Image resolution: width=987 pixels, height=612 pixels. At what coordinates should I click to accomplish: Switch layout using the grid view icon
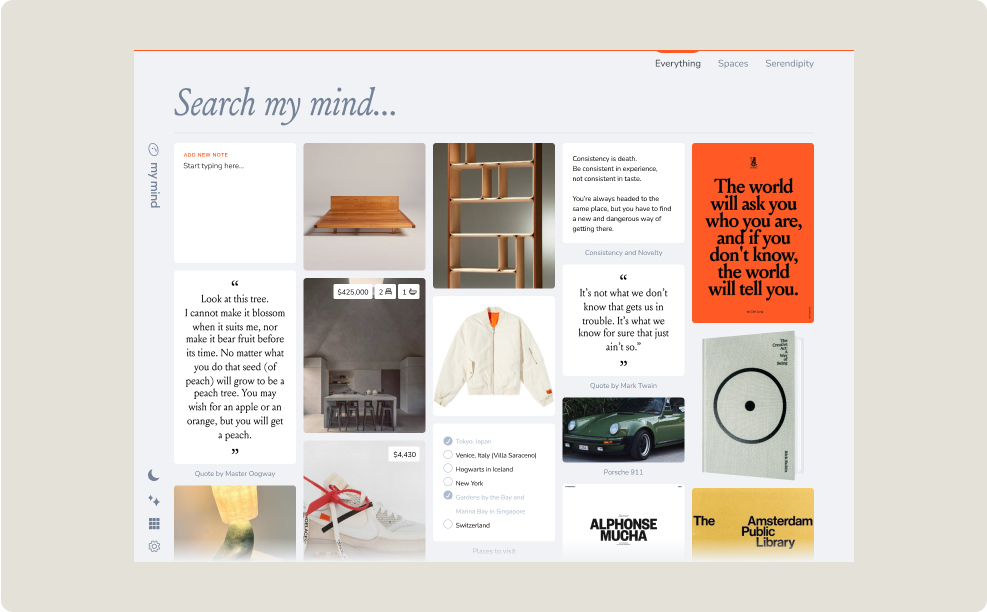154,523
